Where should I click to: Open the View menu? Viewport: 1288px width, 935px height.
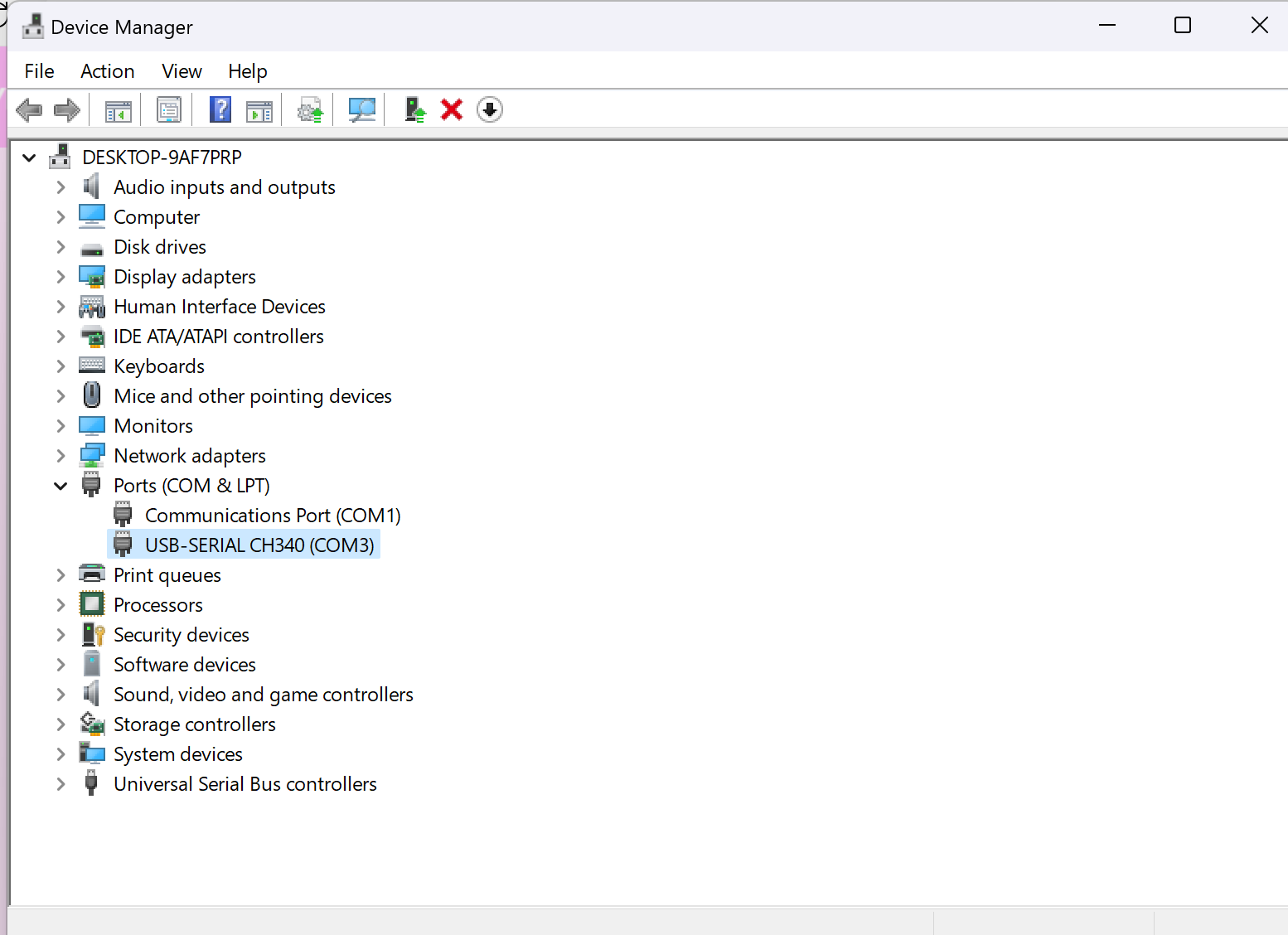click(182, 71)
